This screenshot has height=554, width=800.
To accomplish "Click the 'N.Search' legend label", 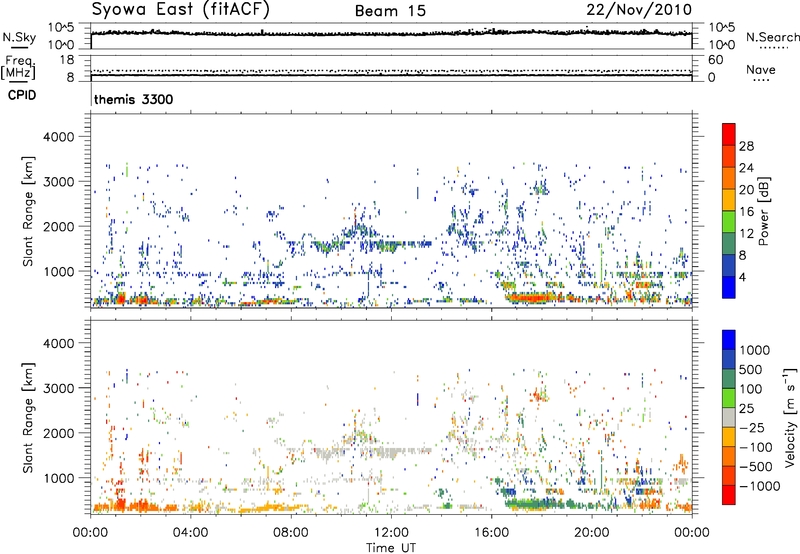I will (x=772, y=37).
